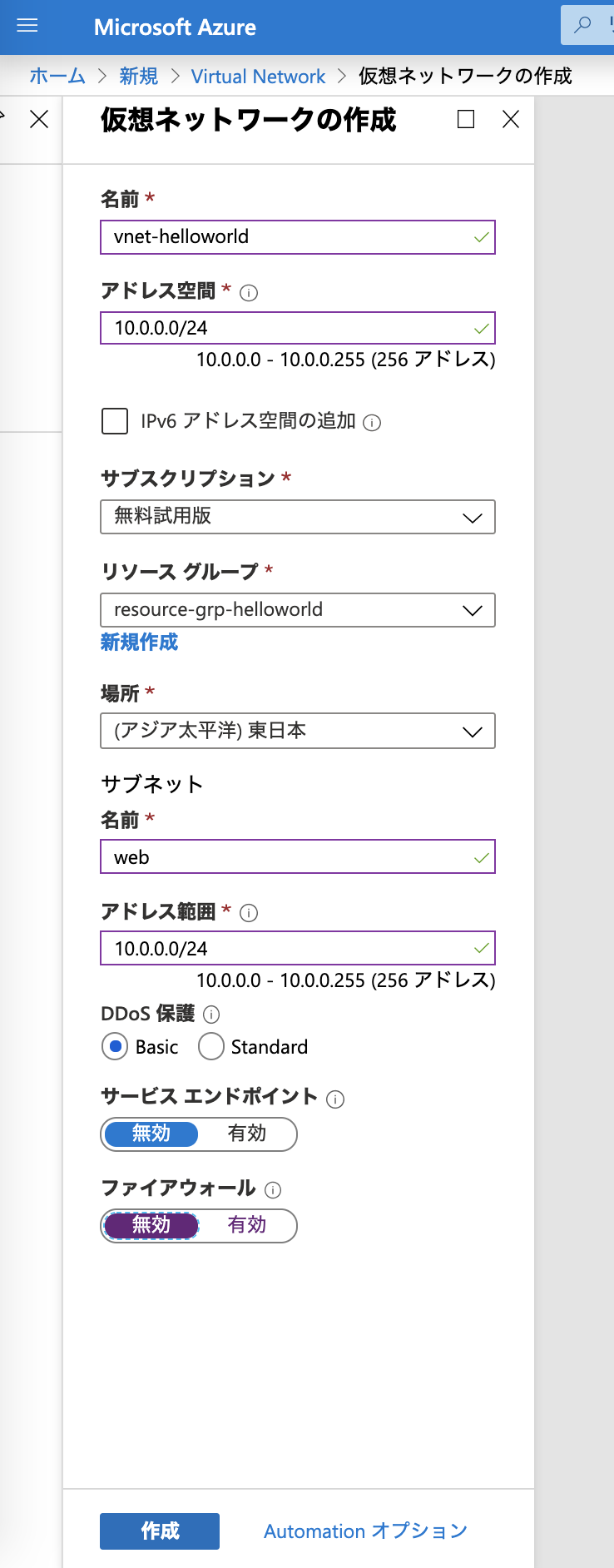The image size is (614, 1568).
Task: Click the アドレス範囲 input field
Action: point(298,948)
